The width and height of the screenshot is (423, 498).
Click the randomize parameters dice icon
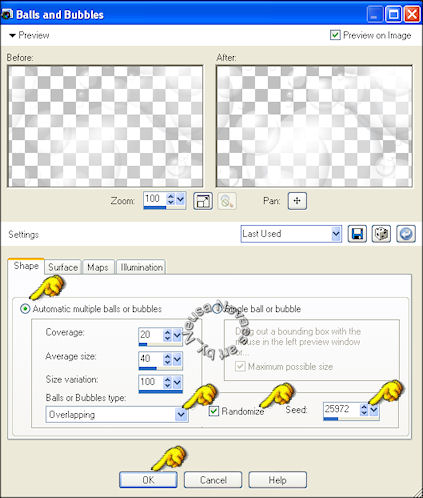point(381,234)
